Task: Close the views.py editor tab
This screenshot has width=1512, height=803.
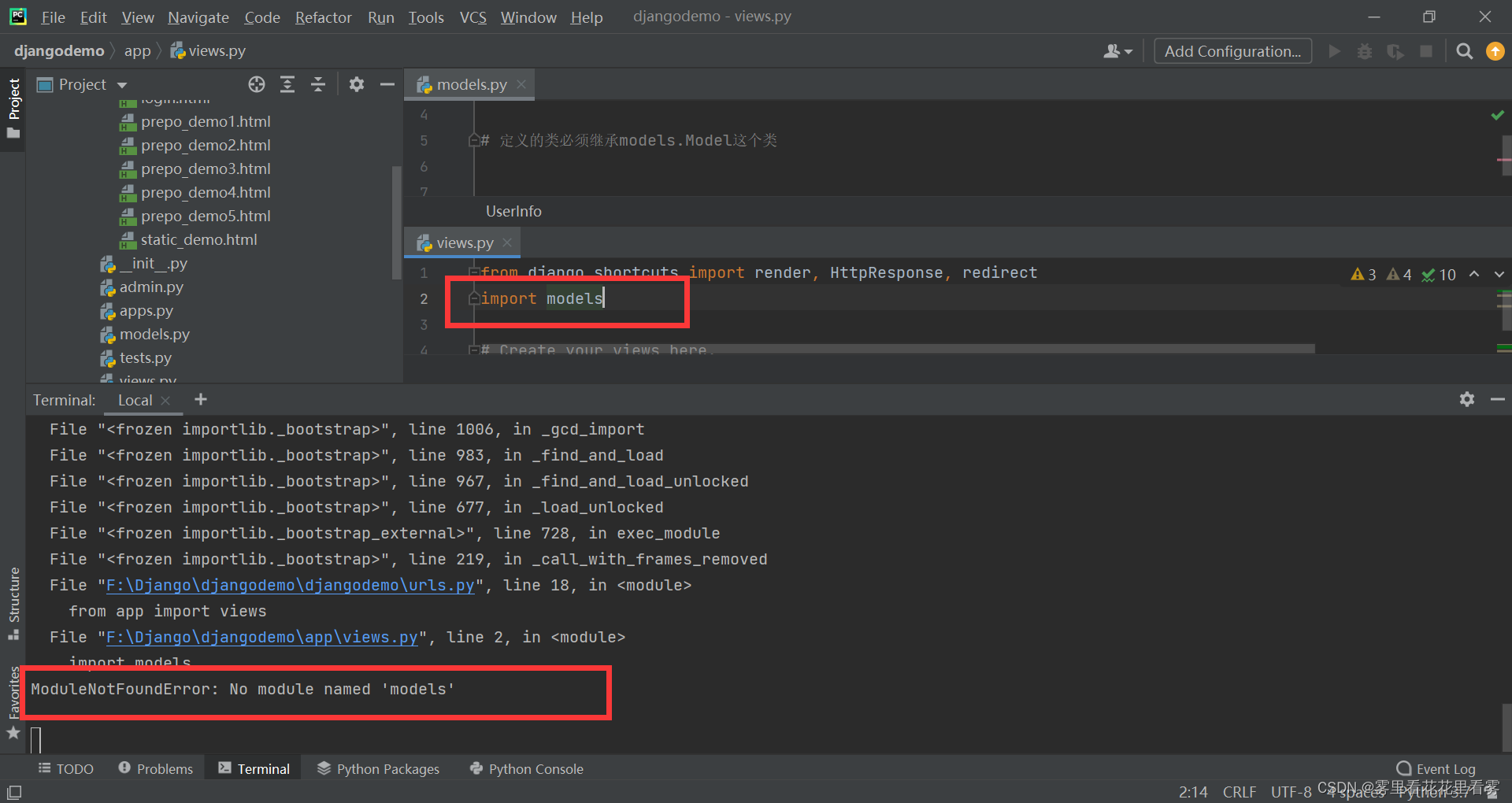Action: tap(507, 242)
